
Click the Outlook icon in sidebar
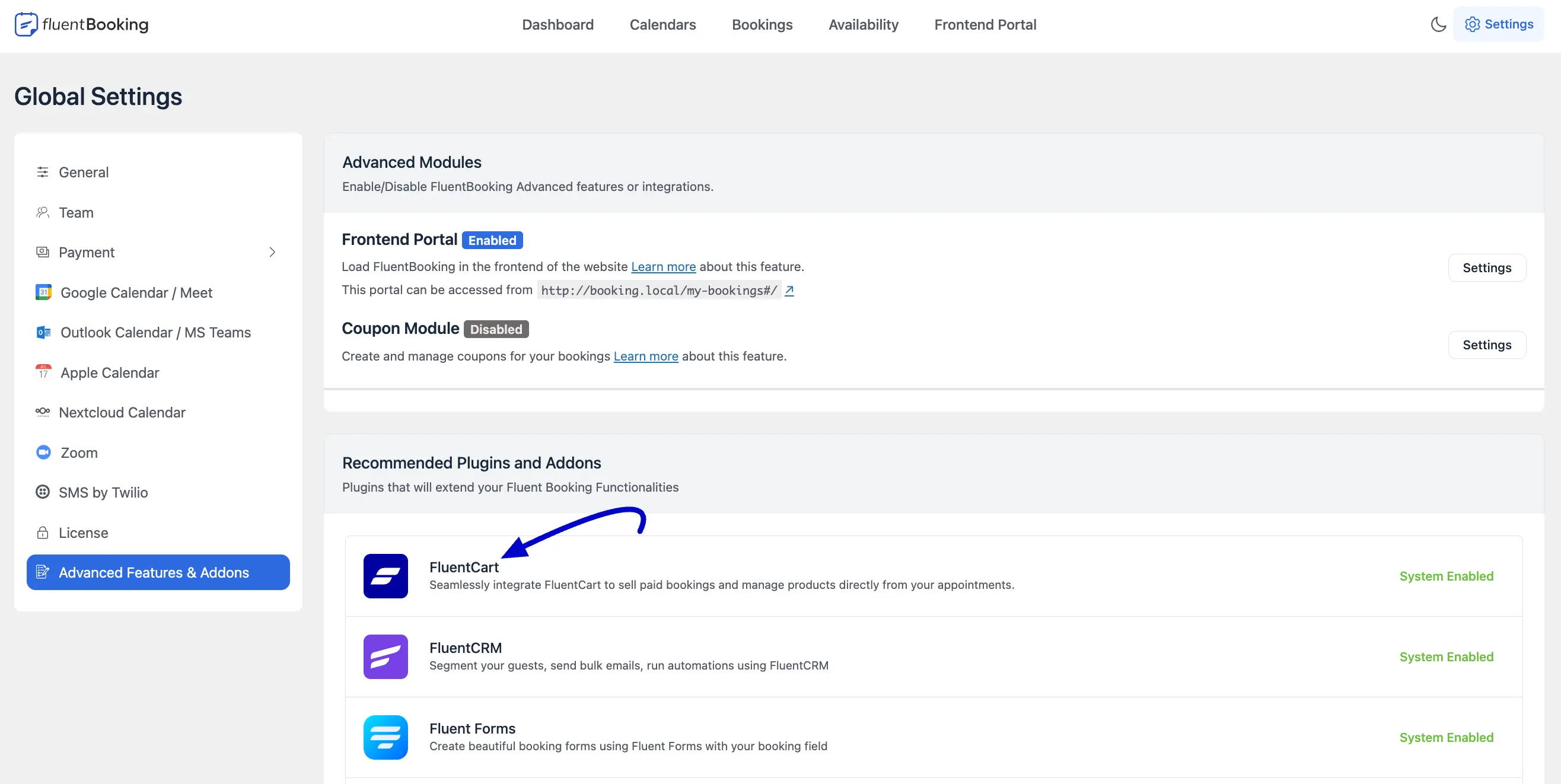tap(44, 332)
